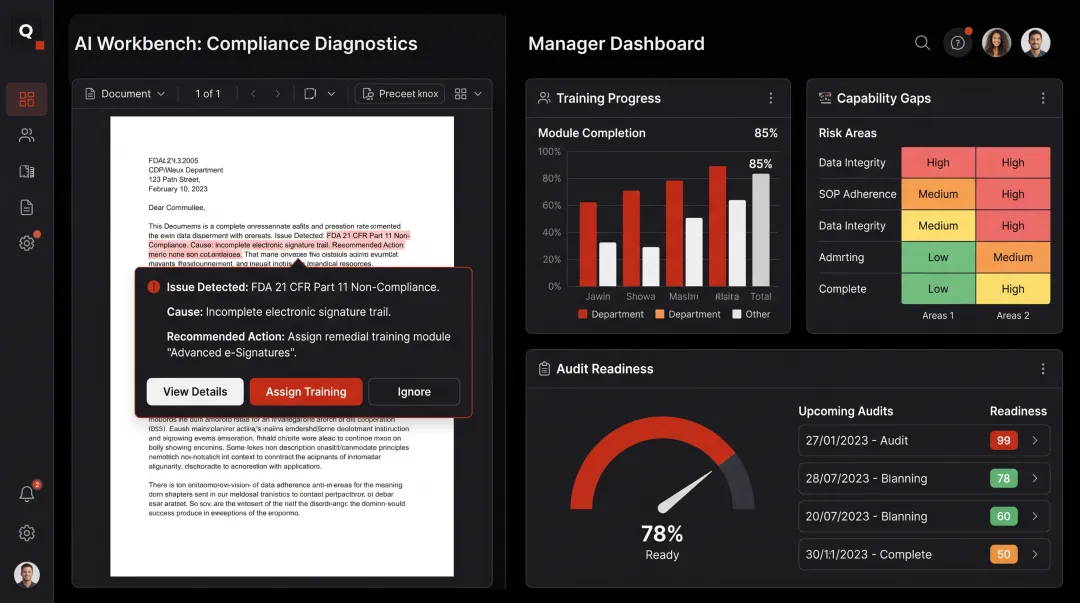Click the Complete row High cell

1013,289
